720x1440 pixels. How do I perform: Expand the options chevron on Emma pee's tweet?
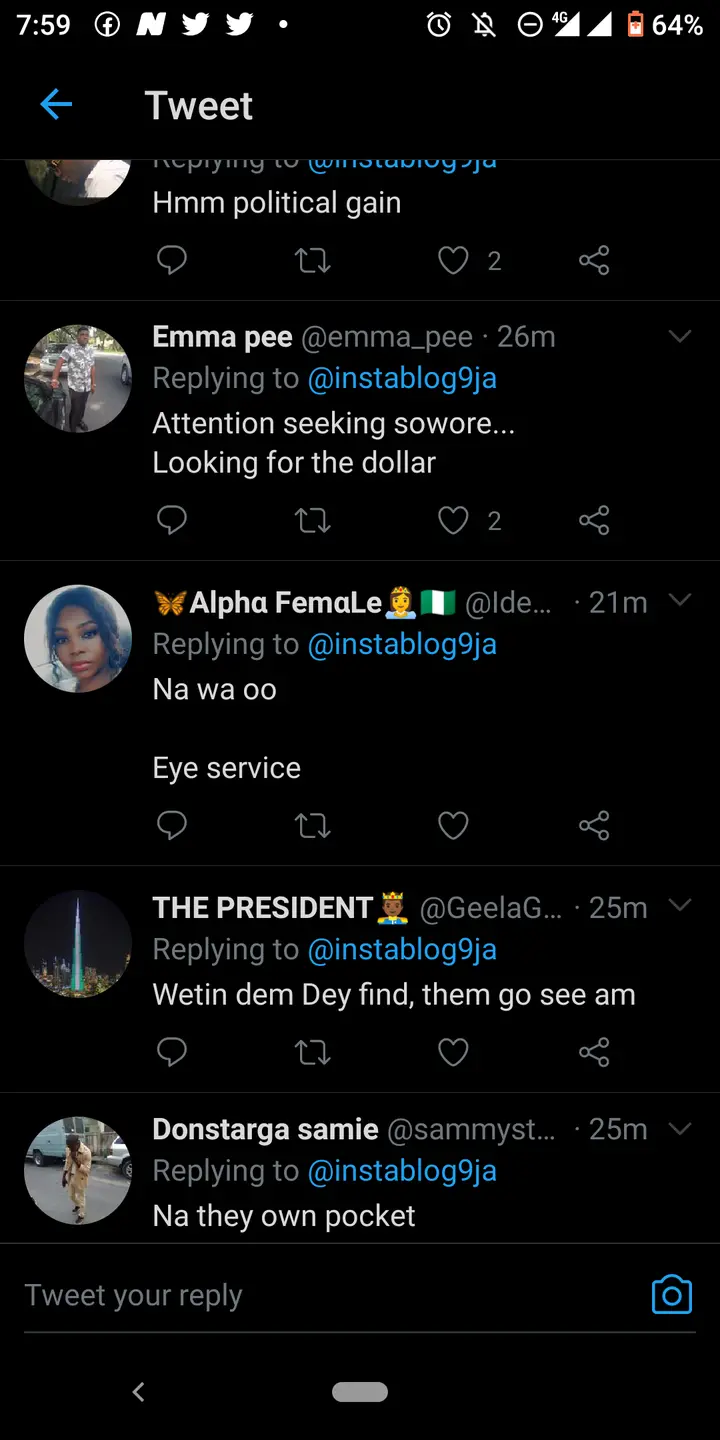[x=680, y=337]
